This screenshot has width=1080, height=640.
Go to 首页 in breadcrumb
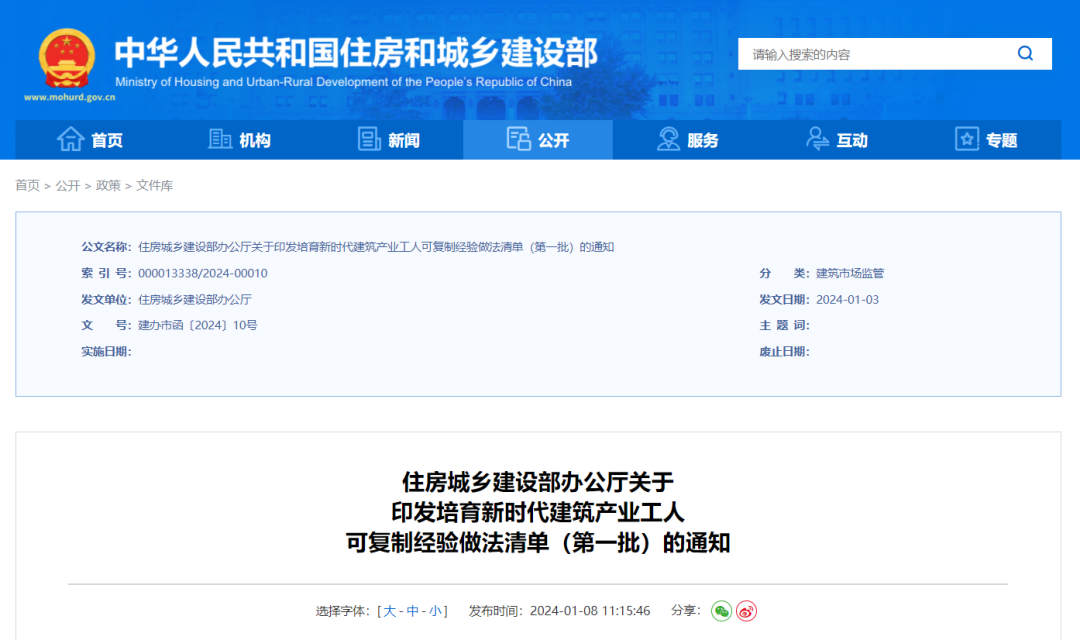coord(27,186)
